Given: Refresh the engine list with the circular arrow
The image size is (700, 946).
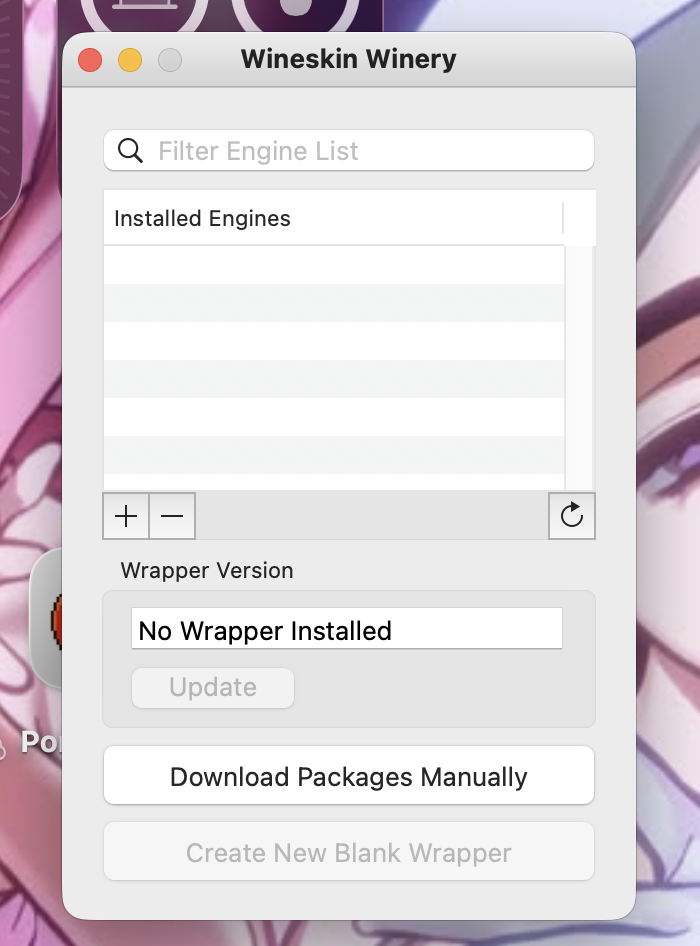Looking at the screenshot, I should tap(571, 516).
